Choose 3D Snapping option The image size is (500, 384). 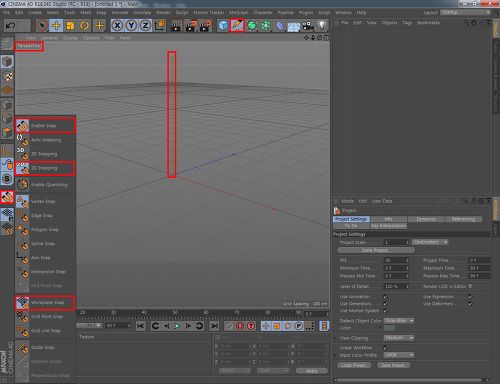[45, 154]
